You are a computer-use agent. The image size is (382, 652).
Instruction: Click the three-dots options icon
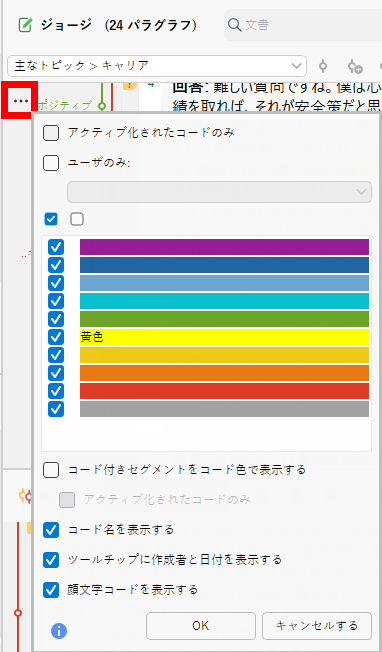point(20,101)
